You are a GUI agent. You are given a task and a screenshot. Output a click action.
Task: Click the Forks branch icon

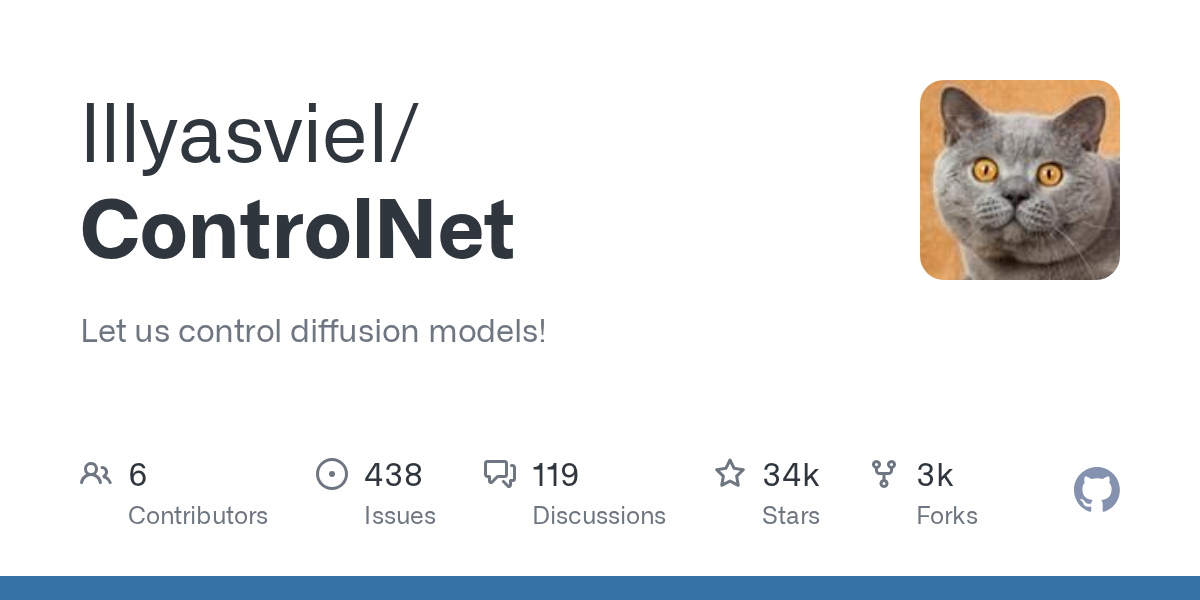pos(884,474)
